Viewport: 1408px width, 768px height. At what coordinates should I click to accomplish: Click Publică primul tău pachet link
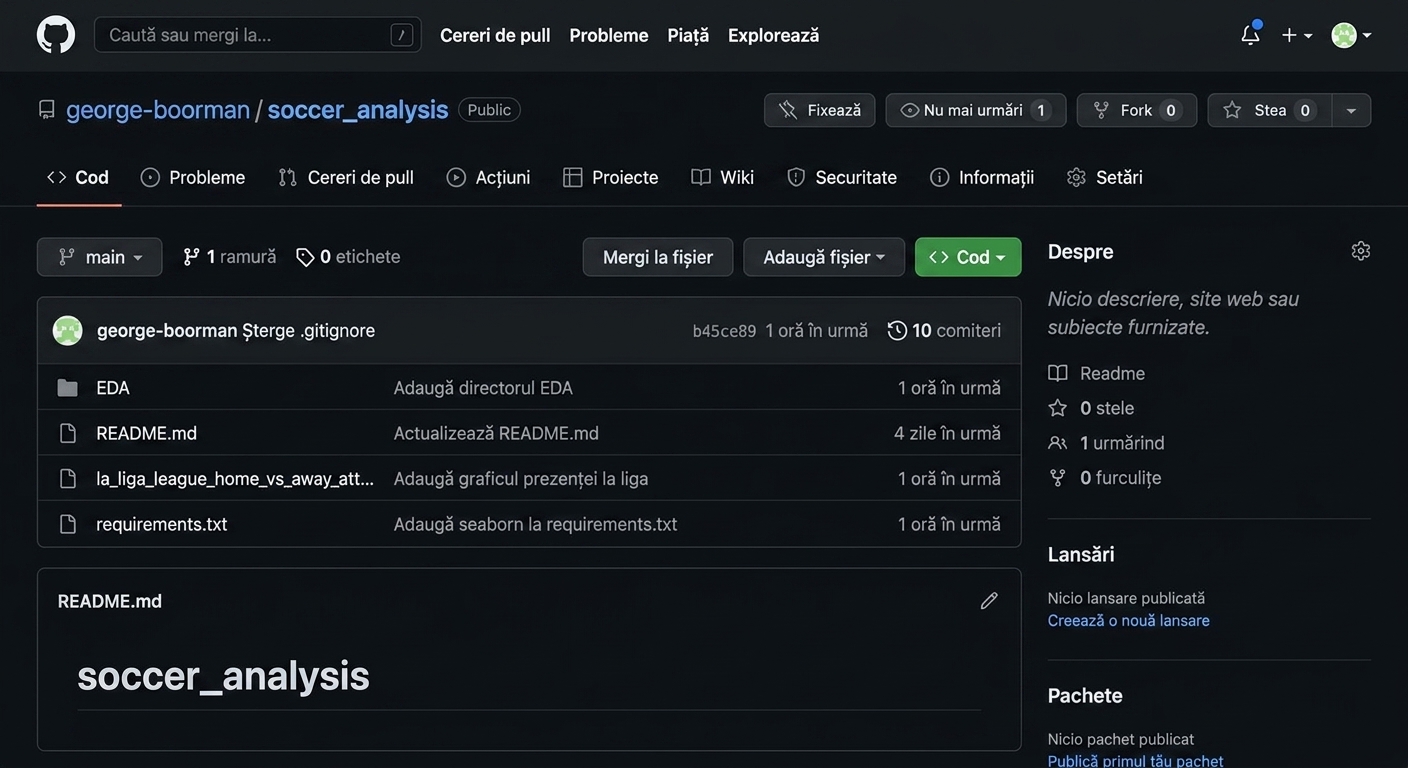click(1136, 761)
